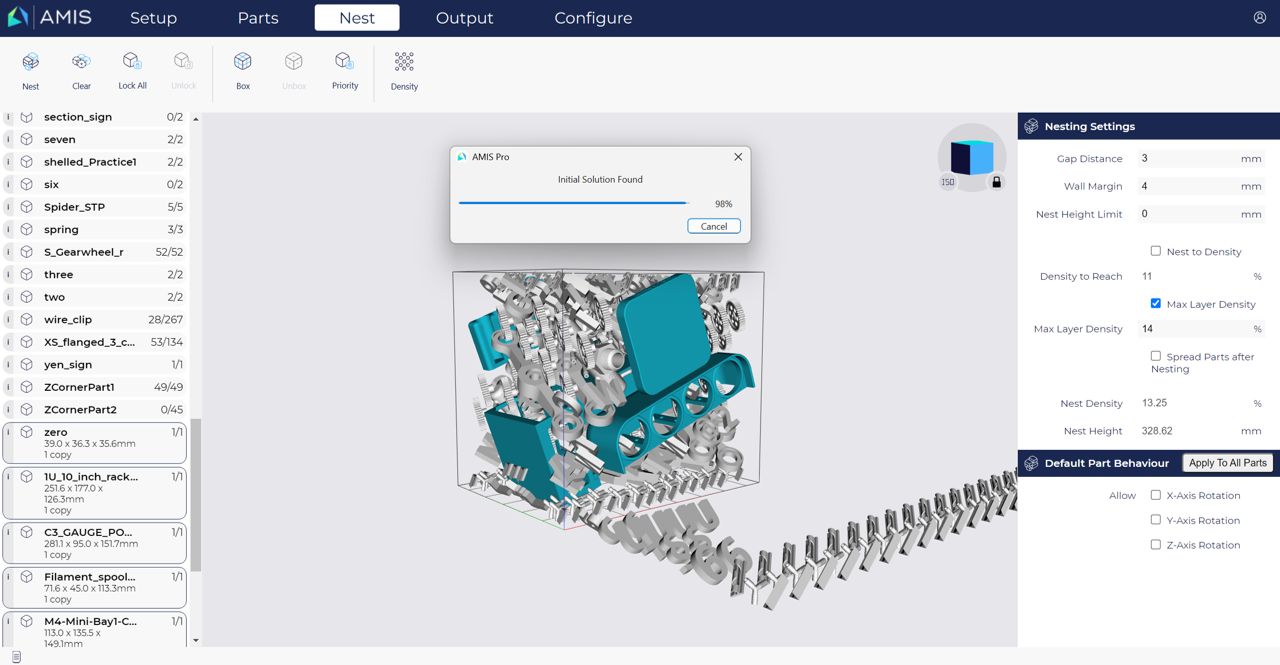Click the cube icon beside S_Gearwheel_r
Screen dimensions: 1280x665
pyautogui.click(x=27, y=252)
